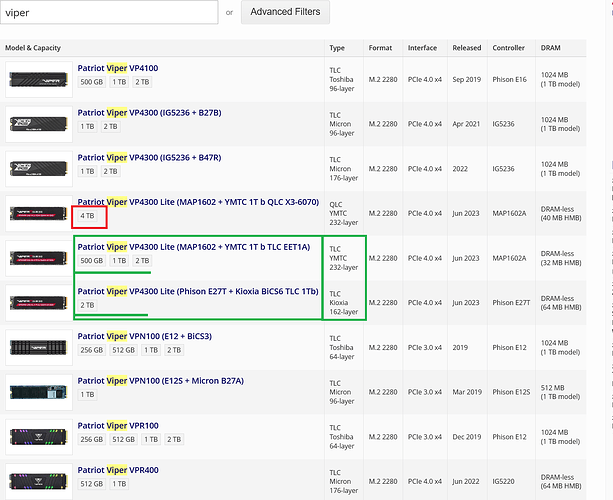The width and height of the screenshot is (613, 500).
Task: Open the Patriot Viper VPR400 link
Action: 118,470
